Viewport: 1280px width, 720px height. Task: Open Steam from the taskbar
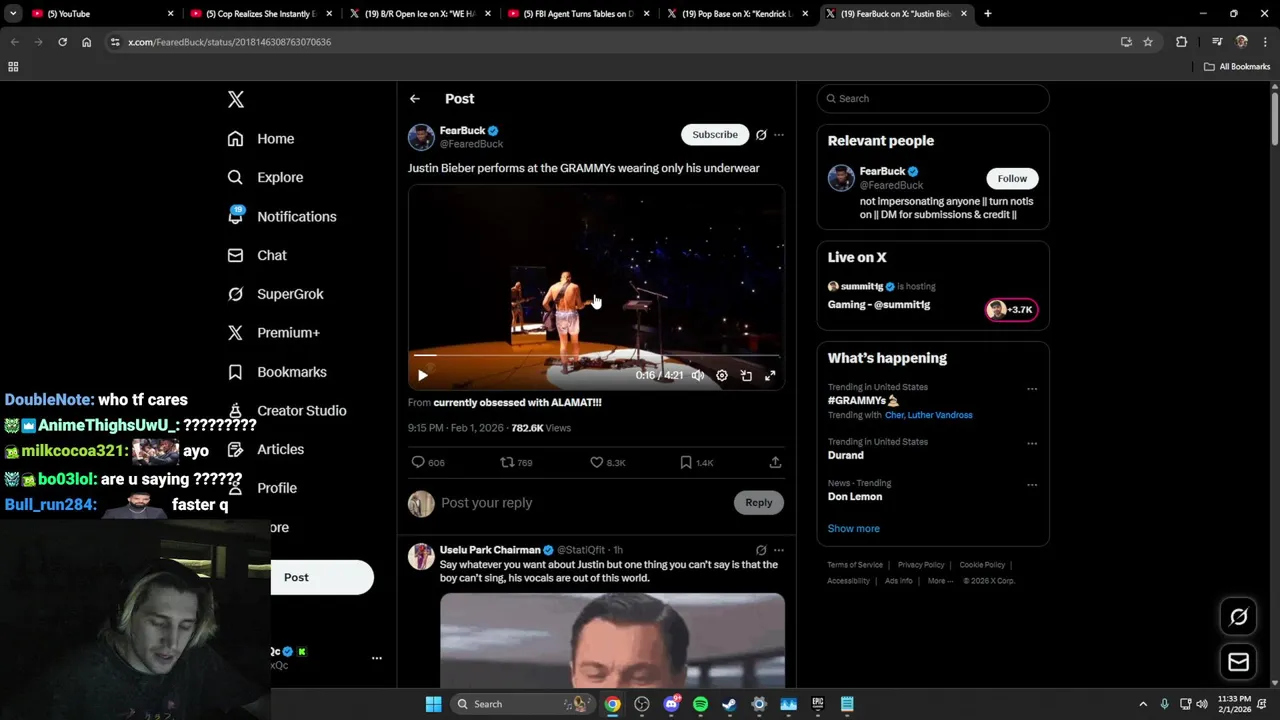point(729,704)
